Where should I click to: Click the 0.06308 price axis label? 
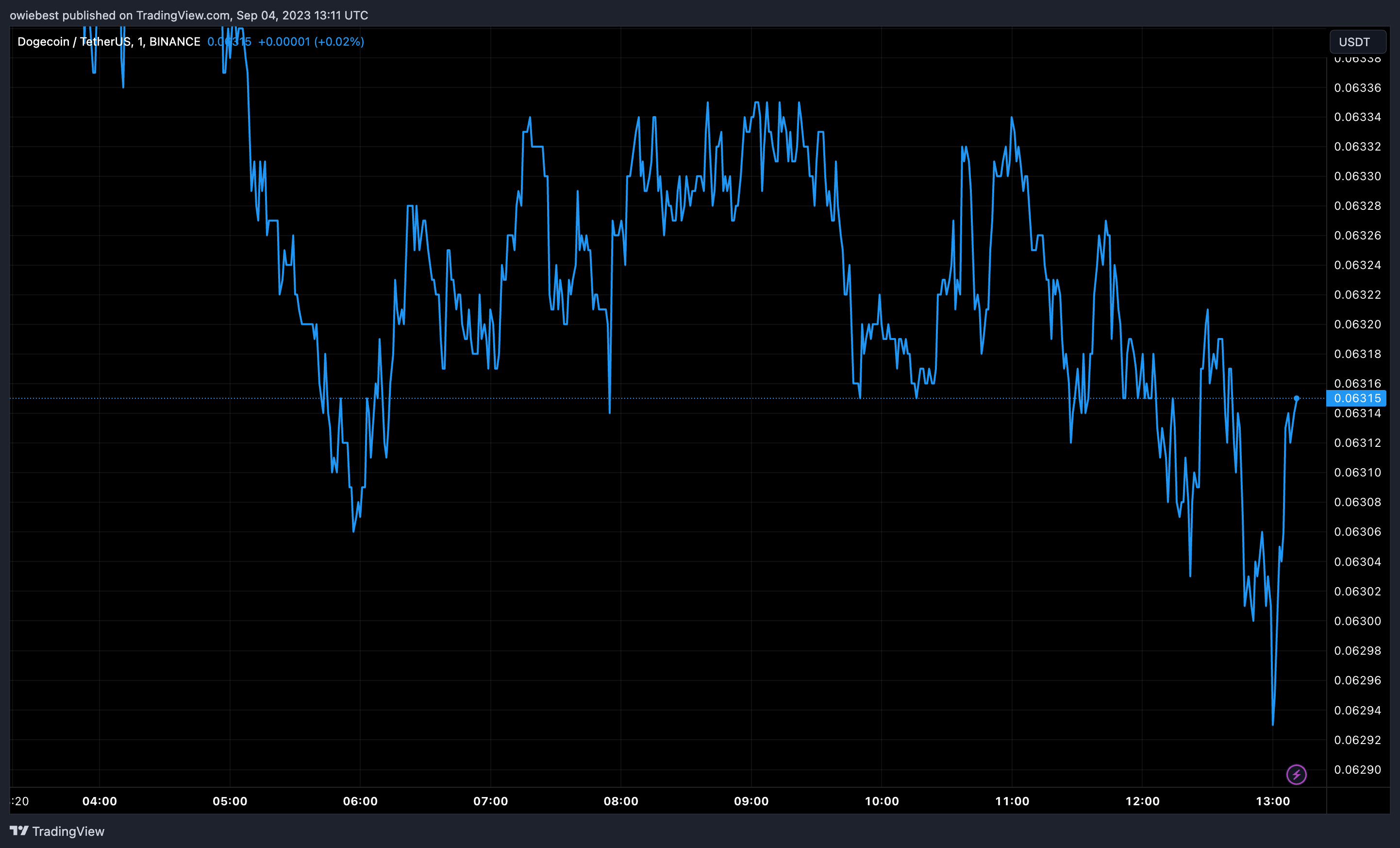click(1357, 502)
